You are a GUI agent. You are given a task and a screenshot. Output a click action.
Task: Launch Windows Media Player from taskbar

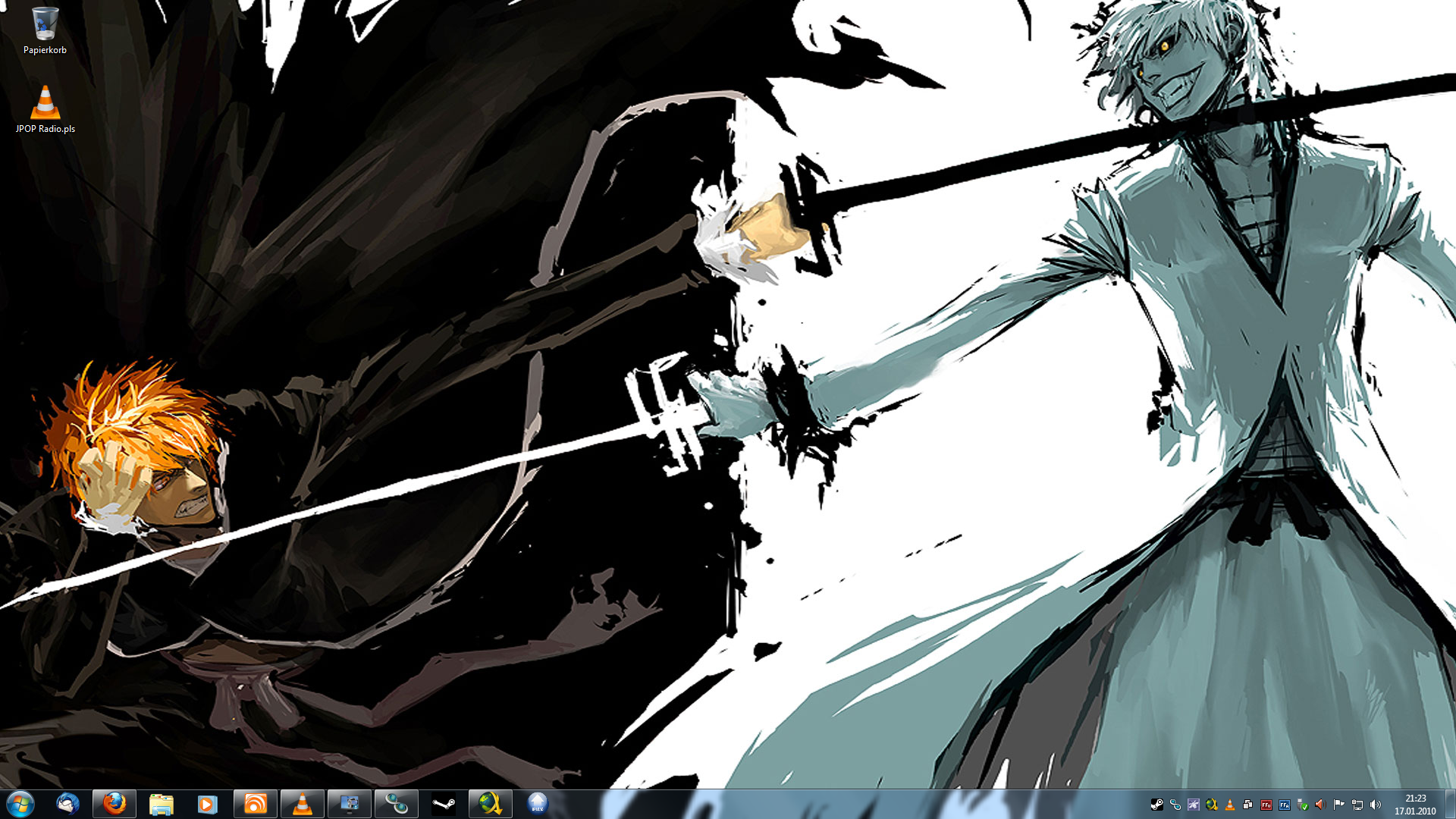[x=208, y=803]
